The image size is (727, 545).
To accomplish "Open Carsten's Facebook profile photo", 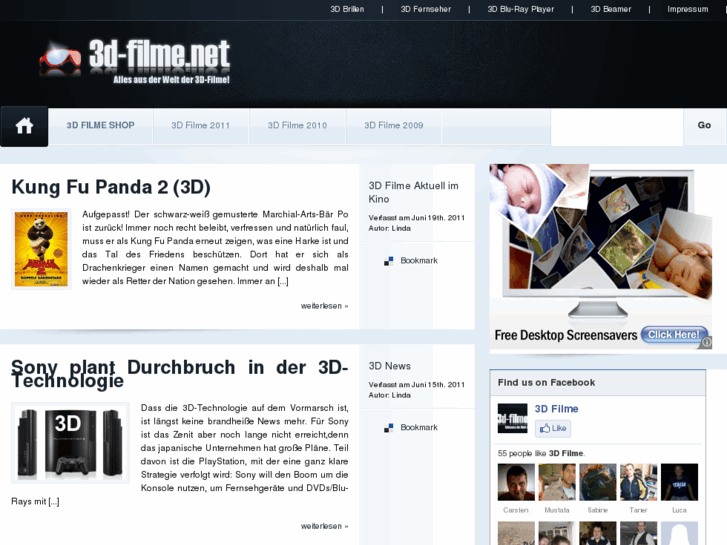I will click(x=516, y=482).
